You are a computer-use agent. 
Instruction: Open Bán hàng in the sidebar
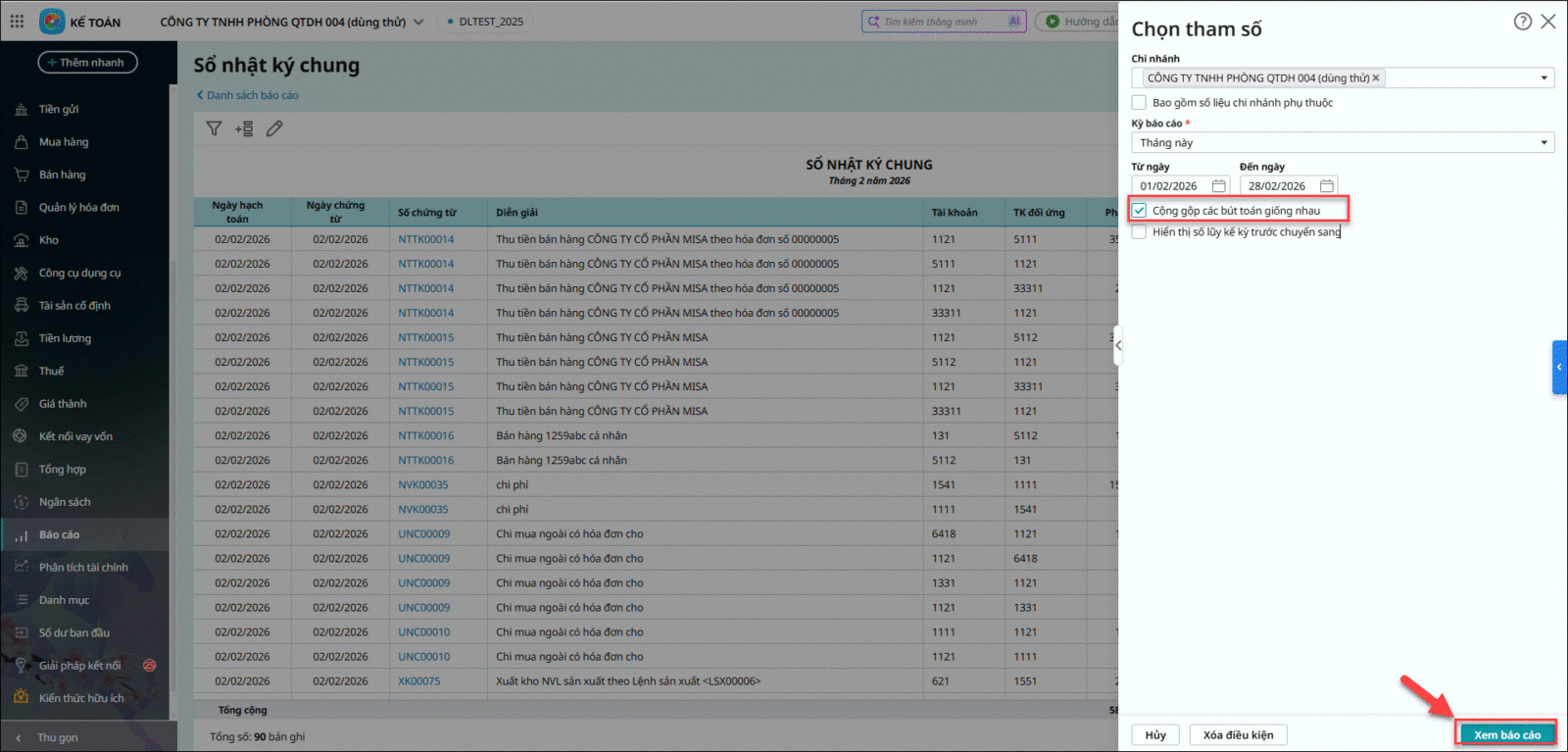tap(62, 175)
